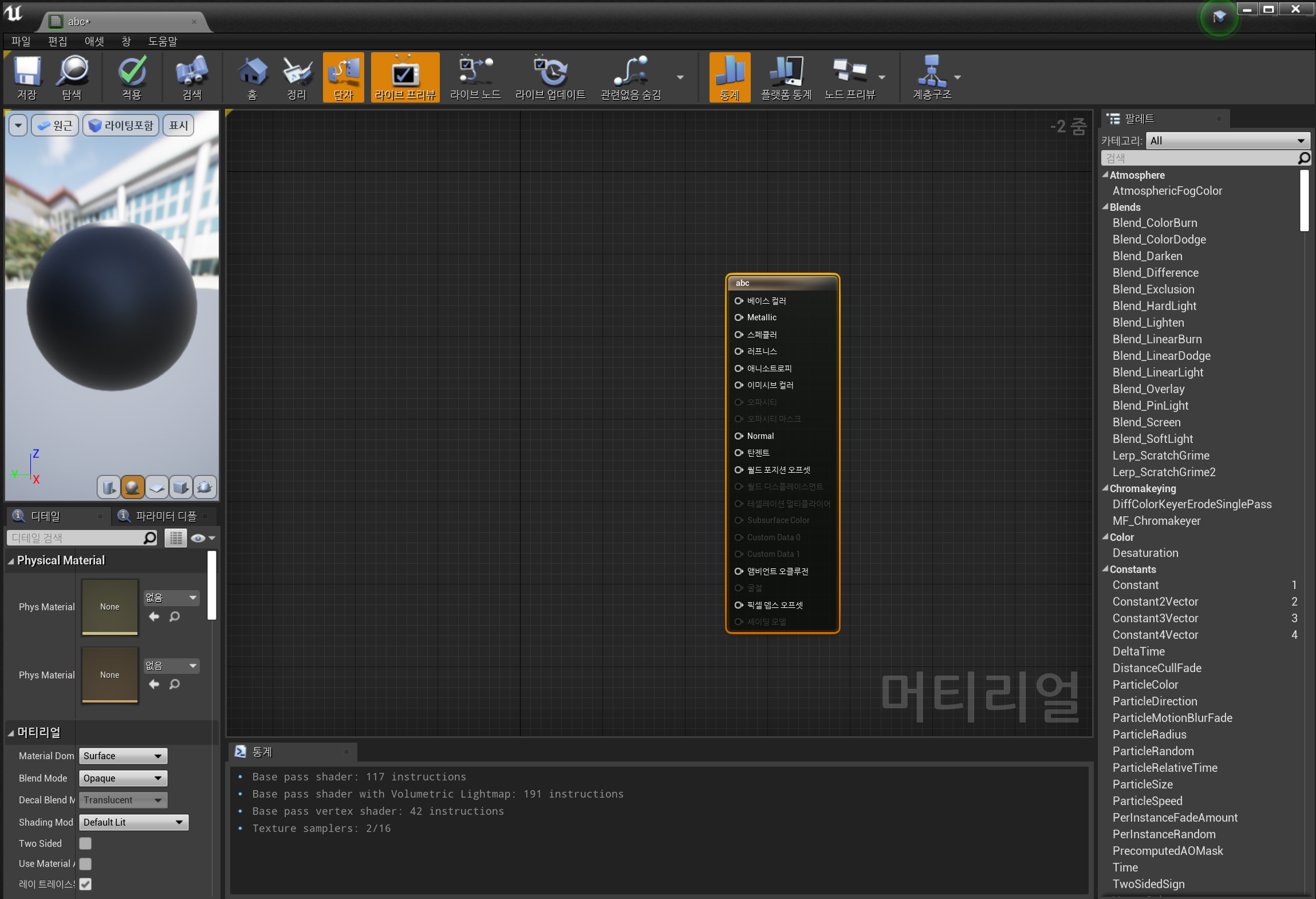This screenshot has width=1316, height=899.
Task: Open the Material Domain Surface dropdown
Action: pos(123,756)
